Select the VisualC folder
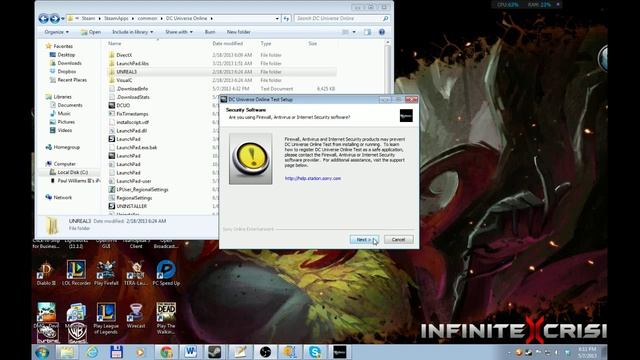Viewport: 640px width, 360px height. pos(124,80)
